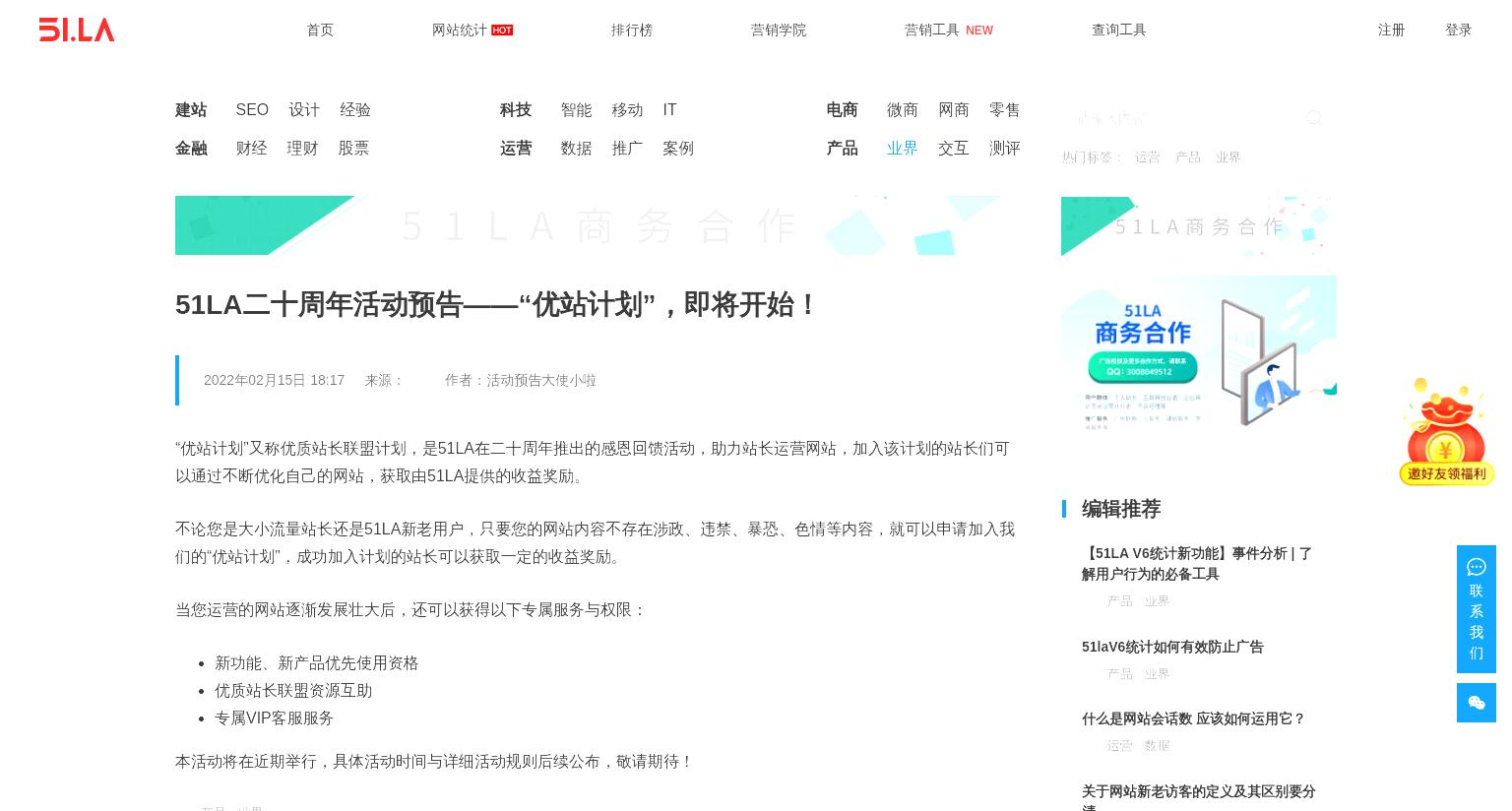Open the 财经 category
The image size is (1512, 811).
[x=251, y=148]
